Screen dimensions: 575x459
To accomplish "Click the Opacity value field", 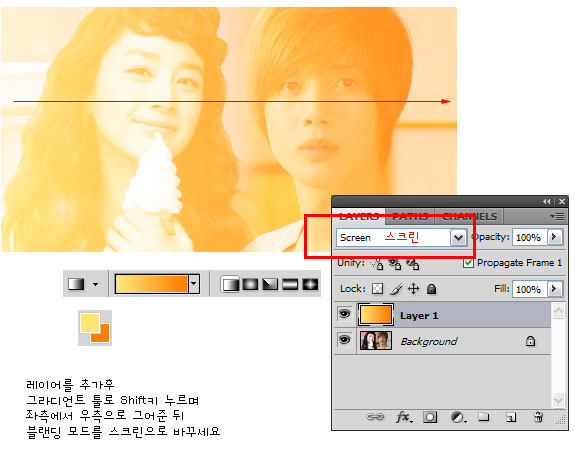I will click(x=530, y=238).
